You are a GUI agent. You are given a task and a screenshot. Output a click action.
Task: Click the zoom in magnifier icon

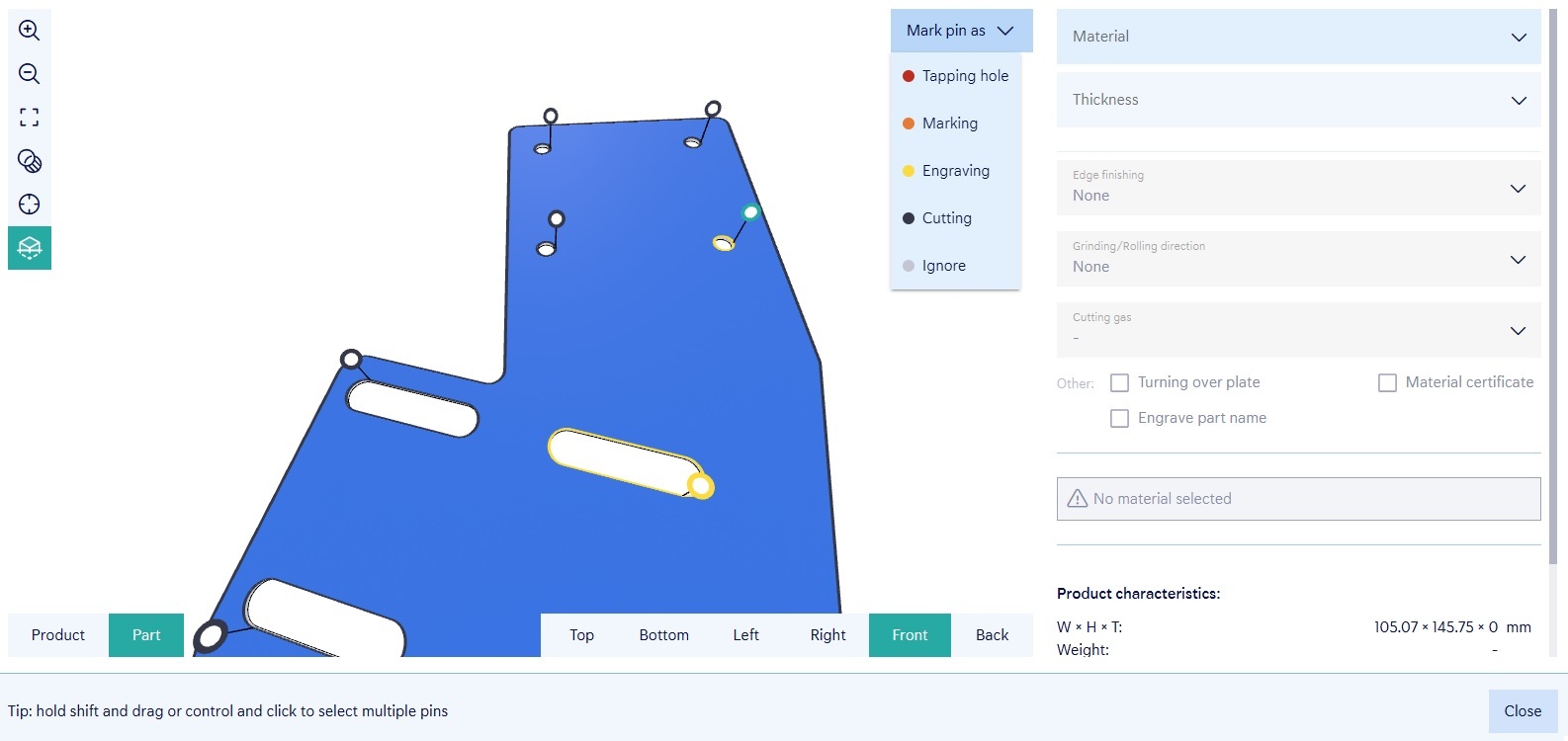30,31
